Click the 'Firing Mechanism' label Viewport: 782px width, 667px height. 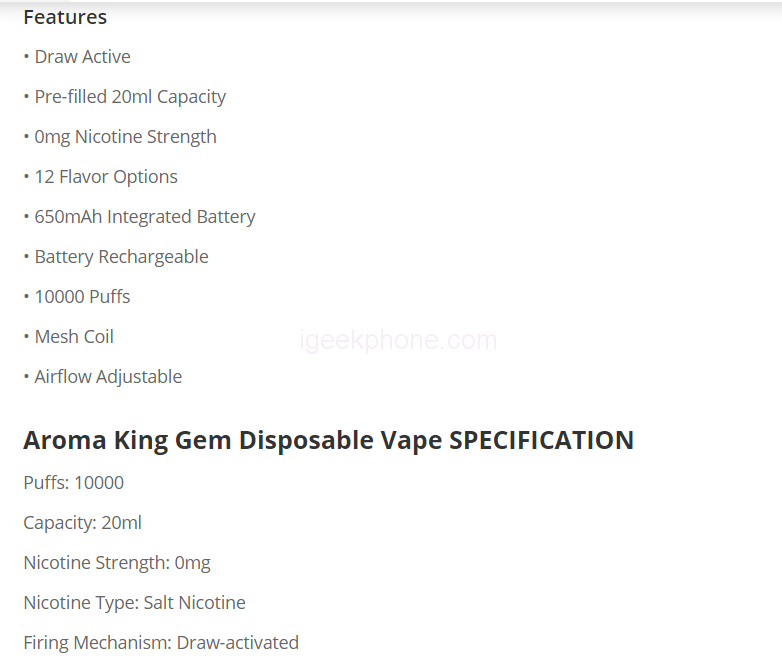(x=96, y=643)
